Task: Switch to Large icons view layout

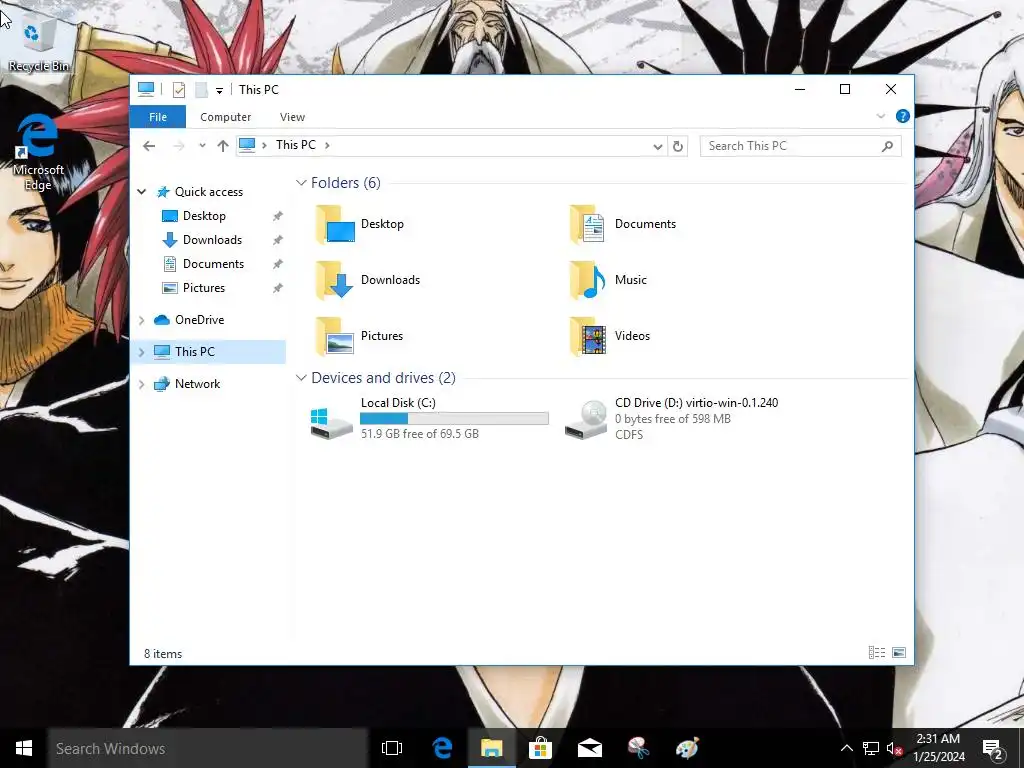Action: point(899,652)
